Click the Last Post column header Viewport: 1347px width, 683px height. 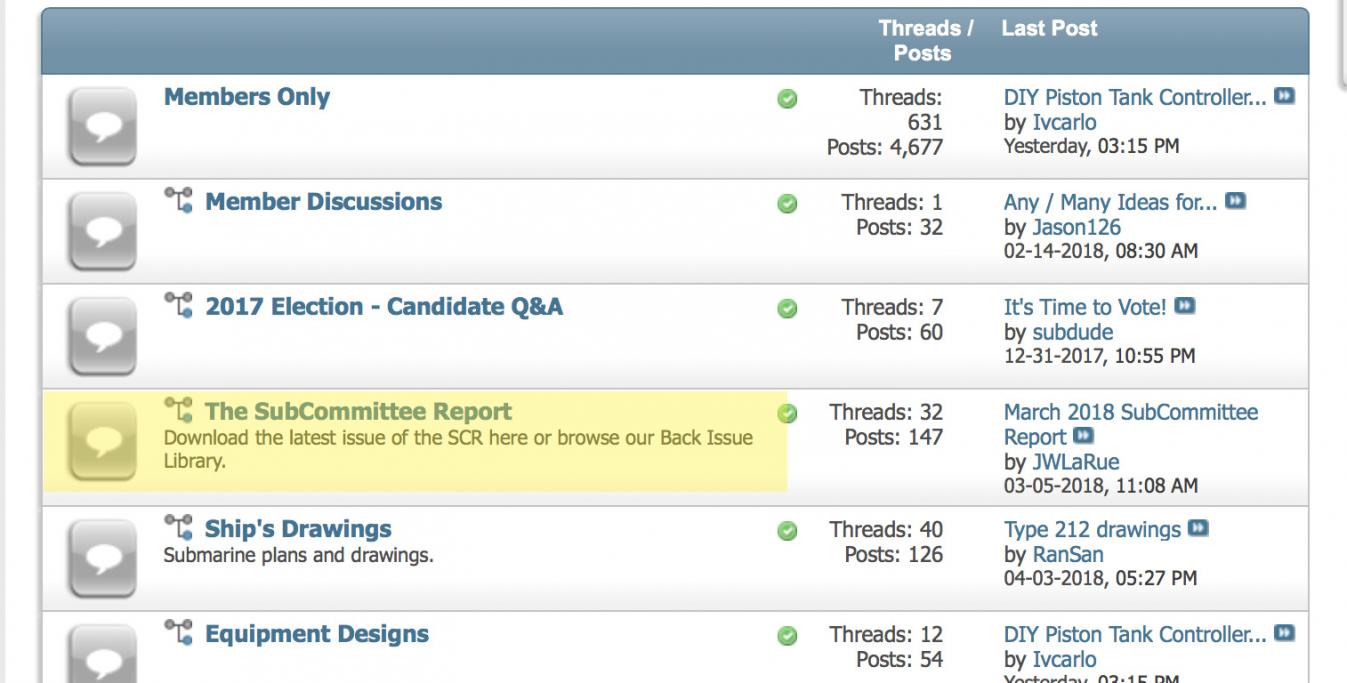(1049, 29)
